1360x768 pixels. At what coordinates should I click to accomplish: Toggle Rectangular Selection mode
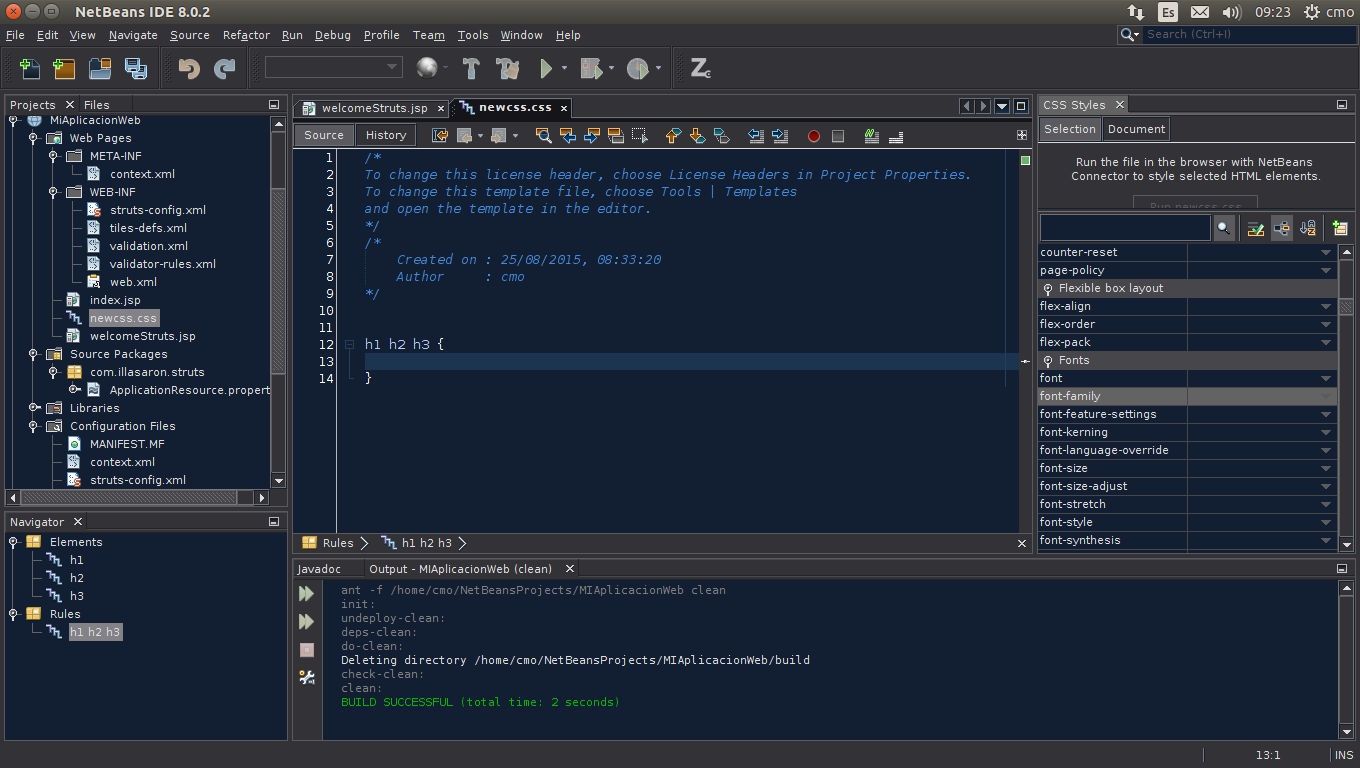640,135
